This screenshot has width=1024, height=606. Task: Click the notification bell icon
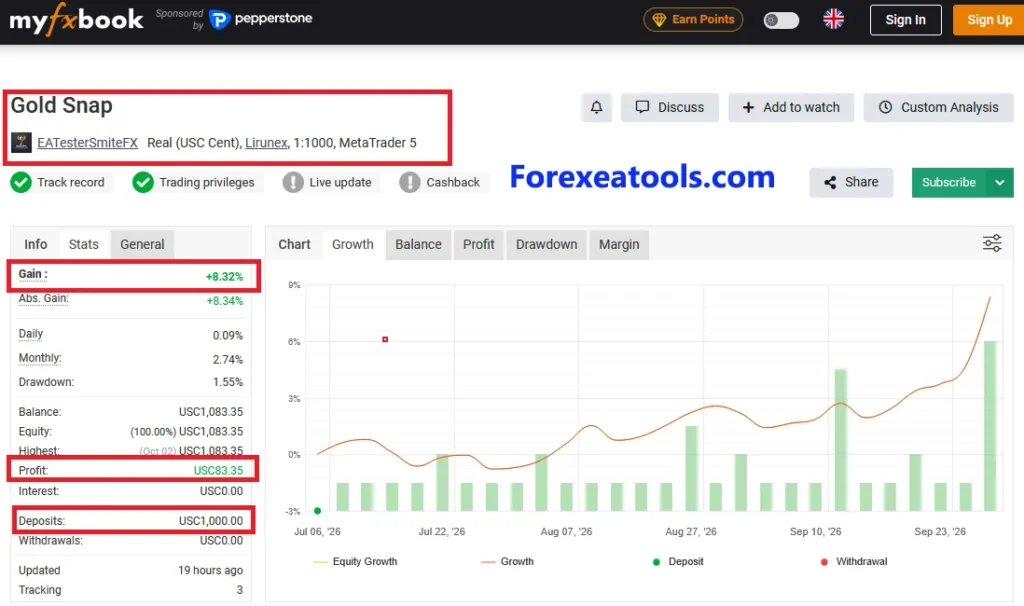(x=596, y=107)
